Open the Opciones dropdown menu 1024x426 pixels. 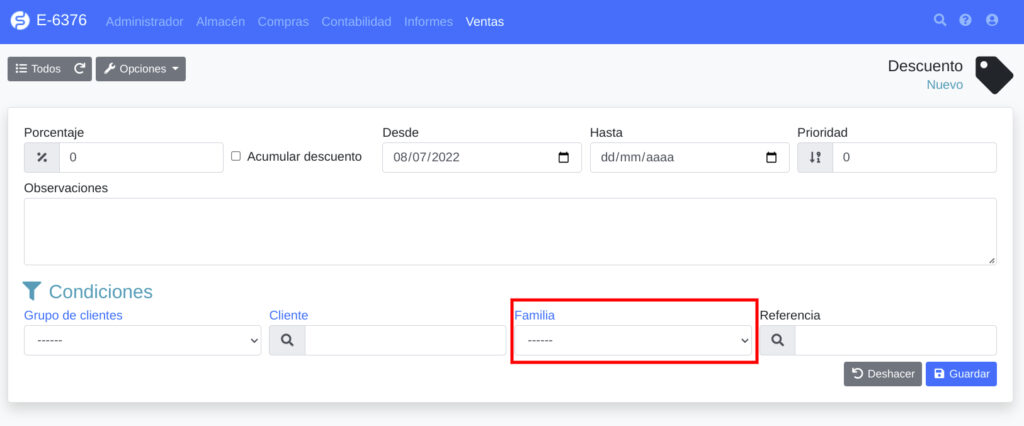(140, 69)
